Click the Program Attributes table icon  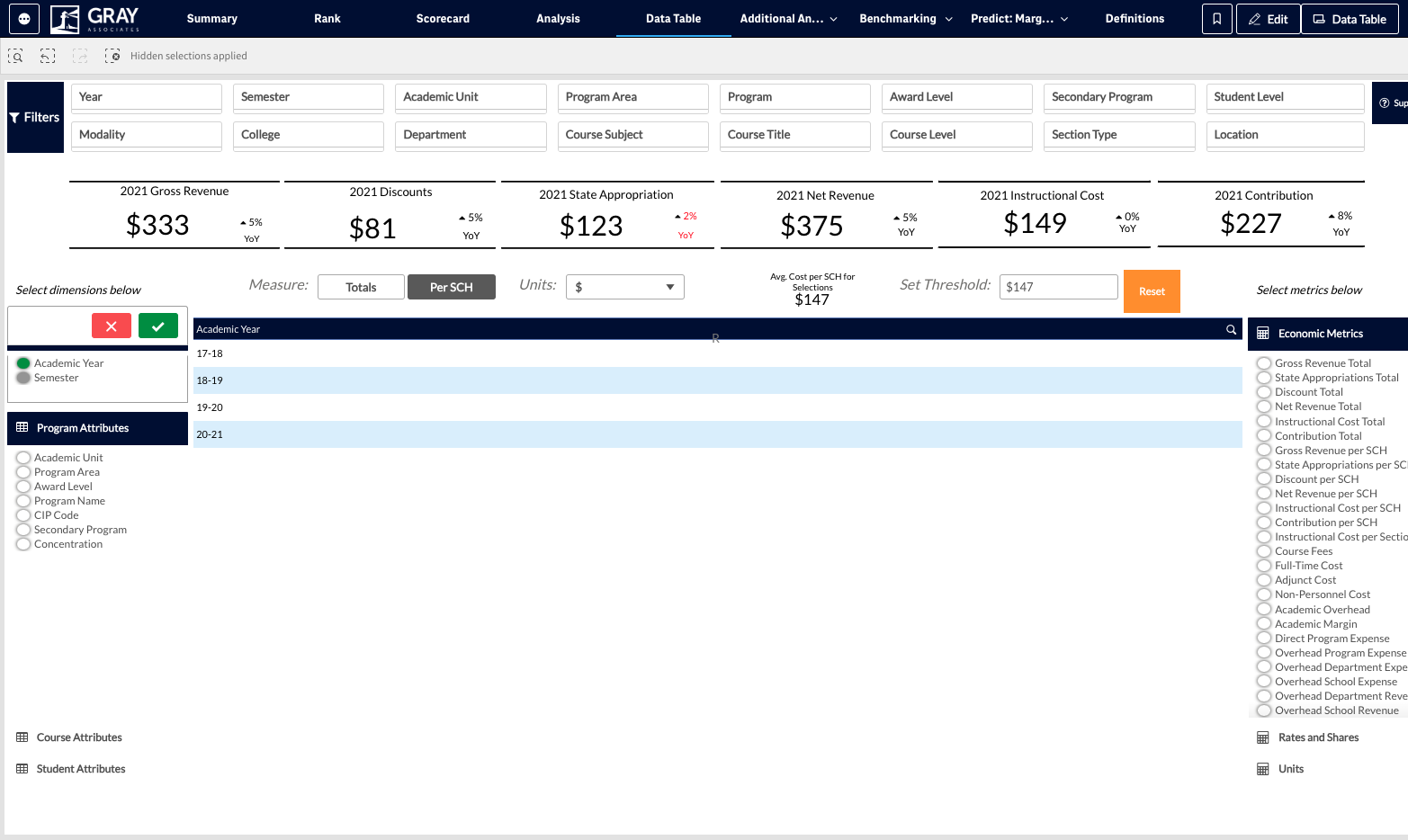(22, 427)
